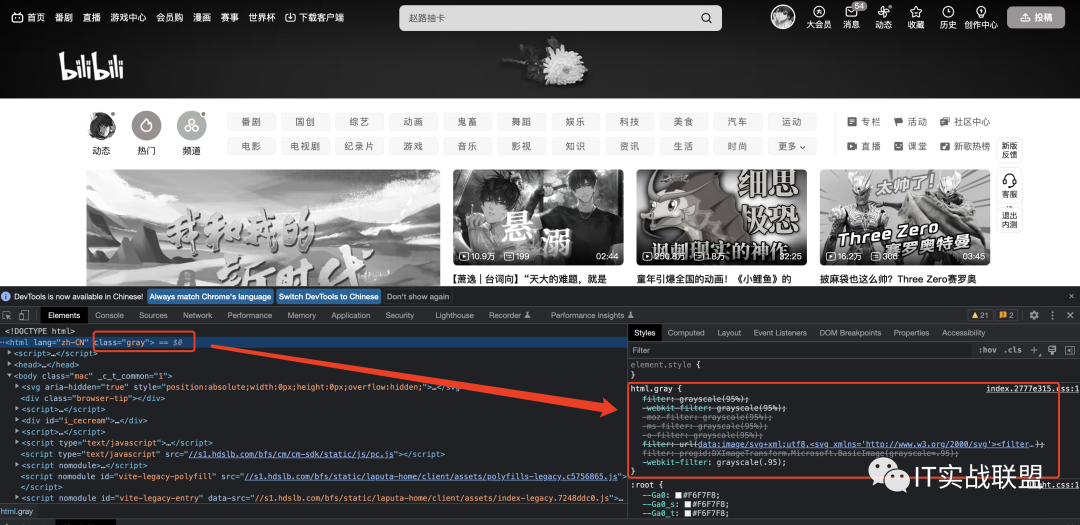1080x525 pixels.
Task: Open the Lighthouse tab
Action: [x=455, y=316]
